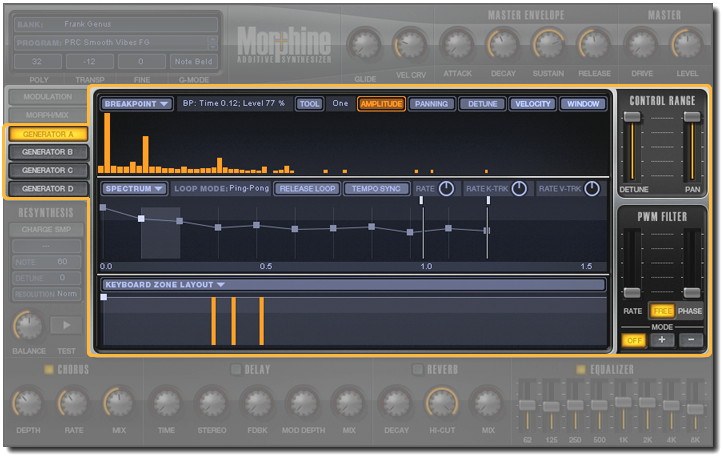Select the Window editing mode
This screenshot has width=723, height=456.
pos(583,104)
